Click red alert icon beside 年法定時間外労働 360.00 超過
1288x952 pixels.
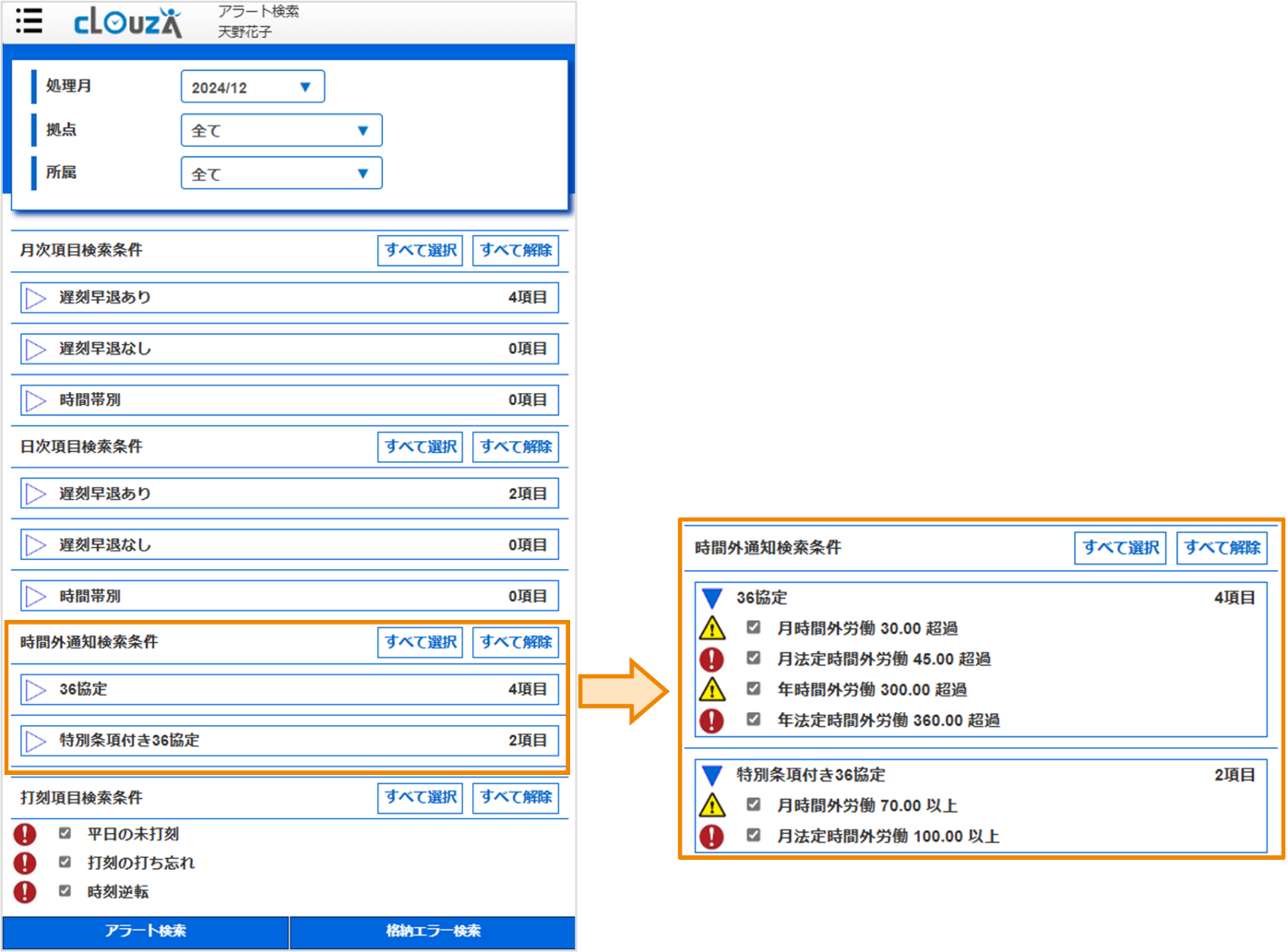point(712,720)
